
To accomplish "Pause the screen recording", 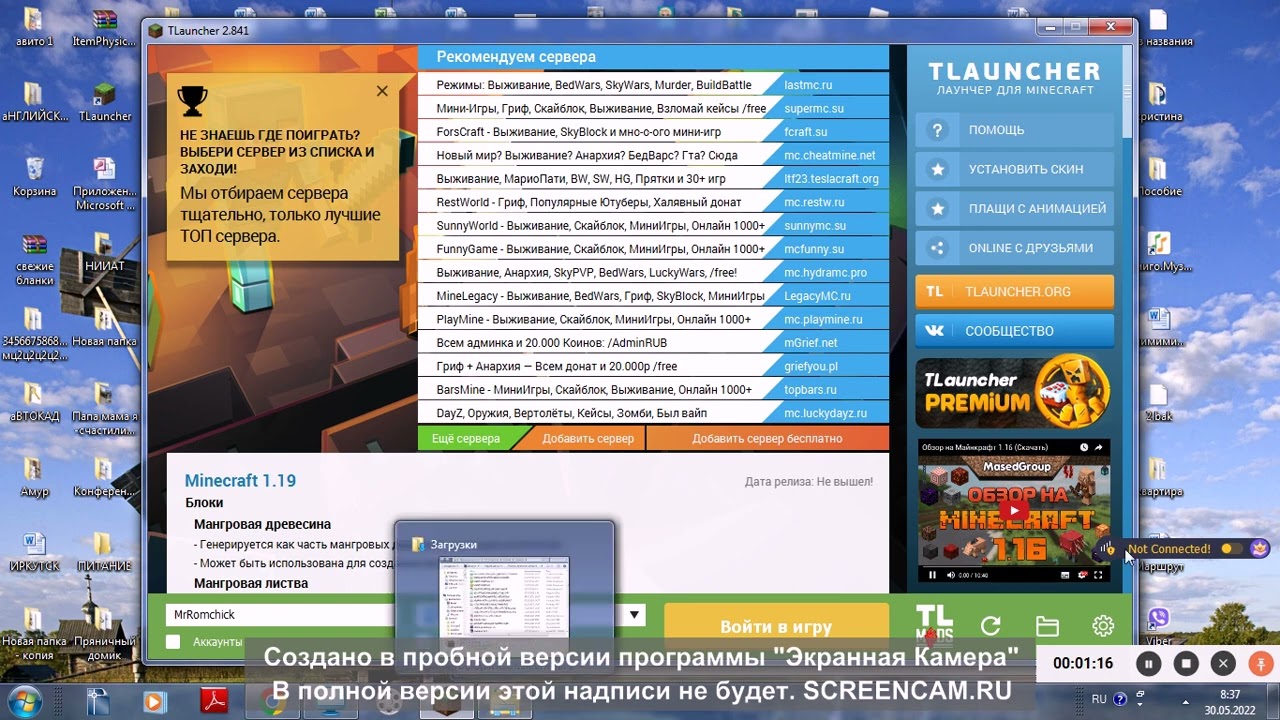I will click(x=1149, y=663).
